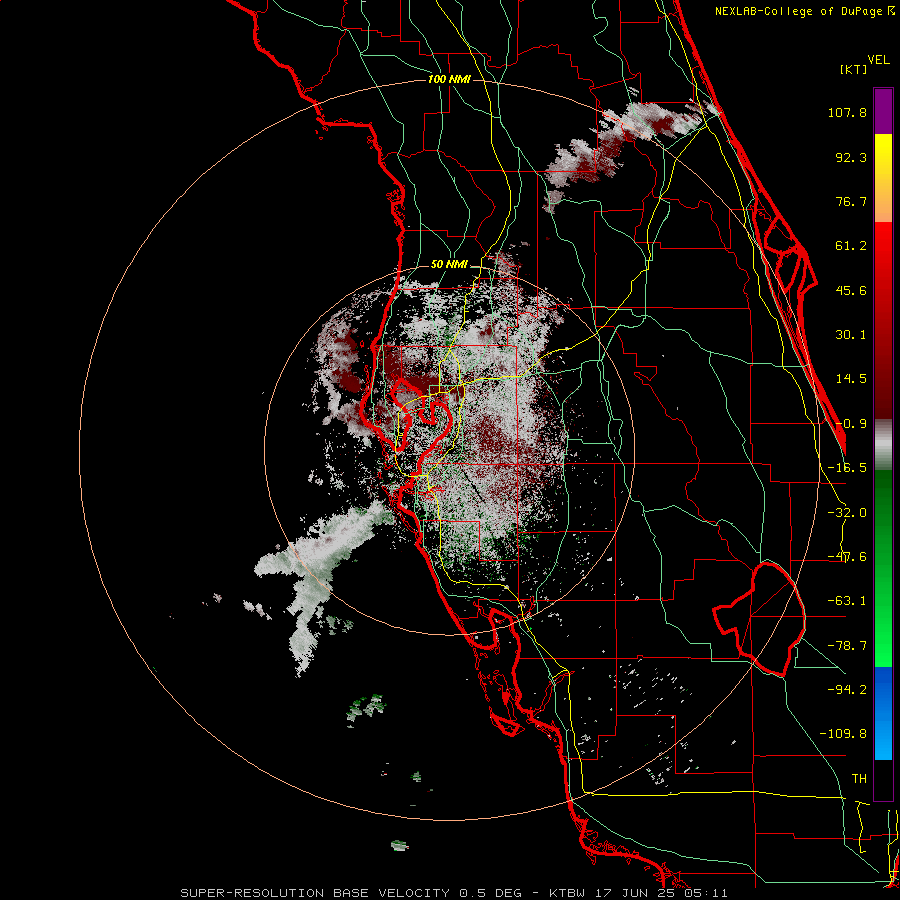900x900 pixels.
Task: Click the -16.5 legend value
Action: pyautogui.click(x=847, y=468)
